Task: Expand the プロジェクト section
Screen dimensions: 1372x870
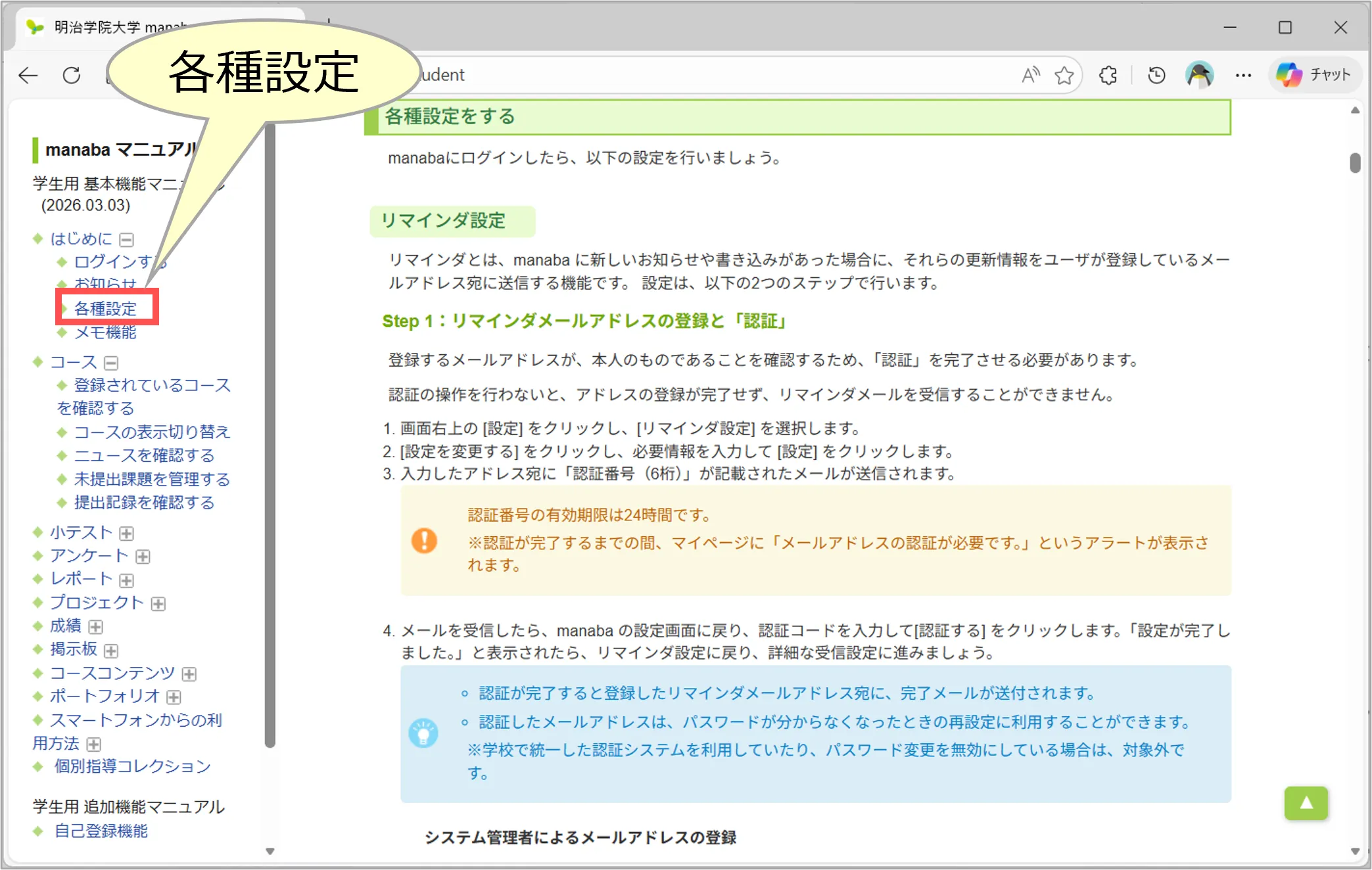Action: 158,604
